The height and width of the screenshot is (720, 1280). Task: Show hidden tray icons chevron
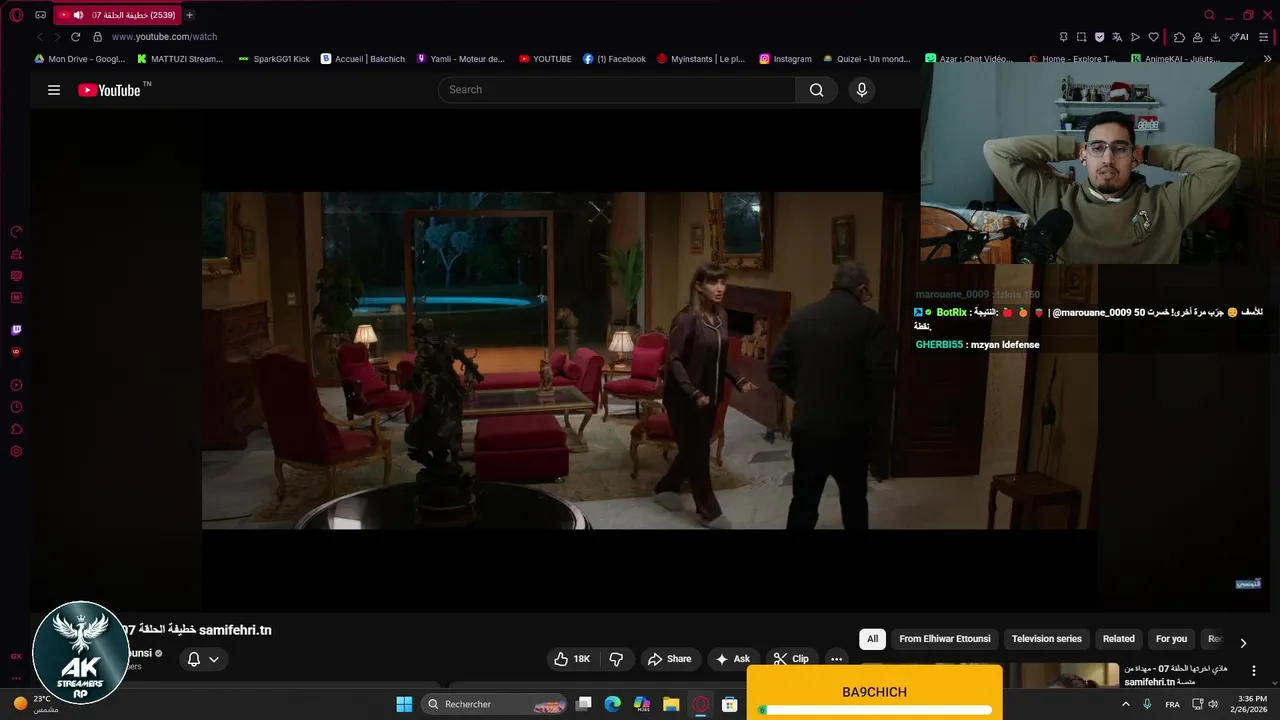pos(1126,704)
